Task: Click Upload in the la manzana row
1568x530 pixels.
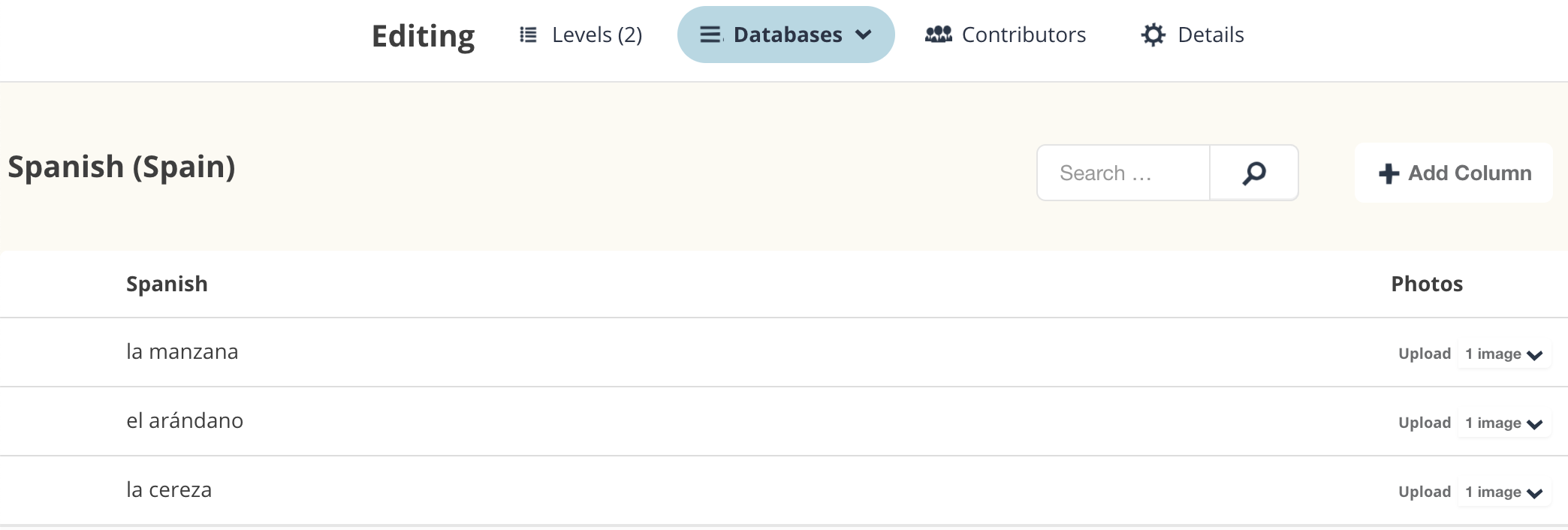Action: tap(1424, 354)
